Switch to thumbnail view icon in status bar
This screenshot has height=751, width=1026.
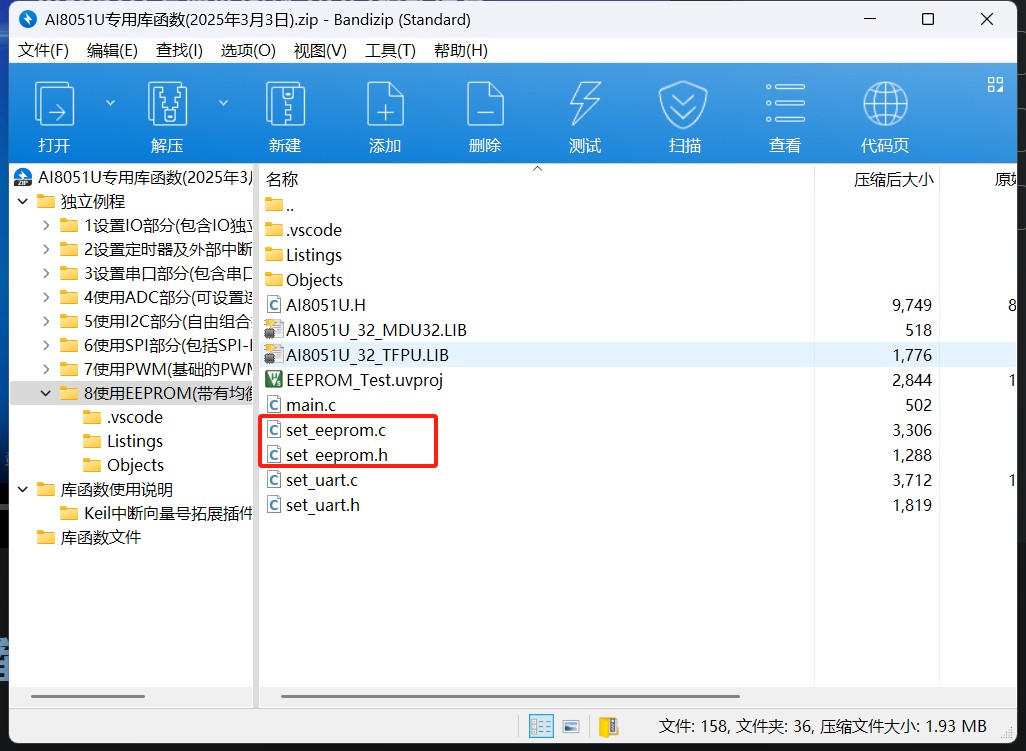571,726
